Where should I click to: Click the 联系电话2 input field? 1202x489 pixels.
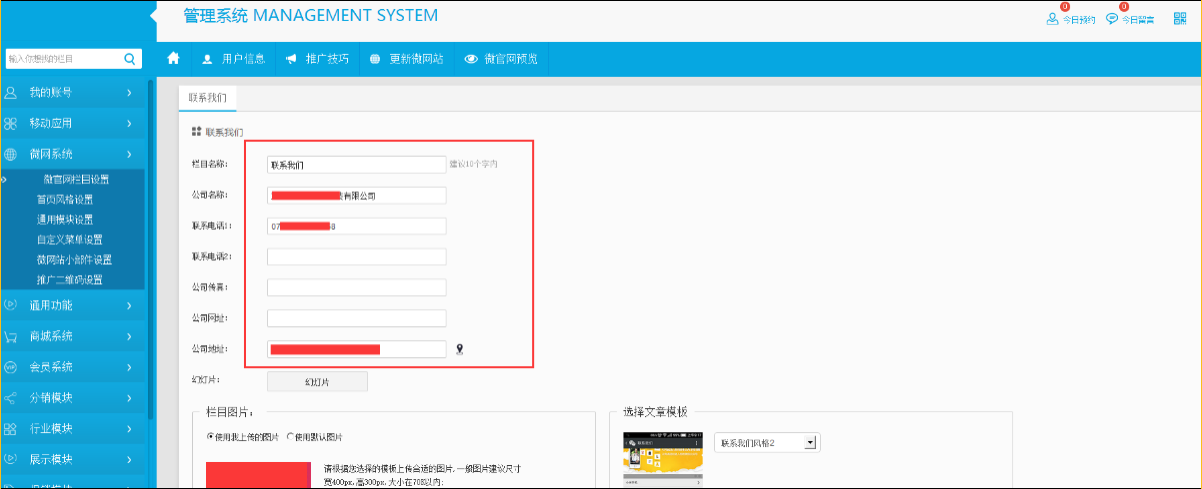click(357, 257)
